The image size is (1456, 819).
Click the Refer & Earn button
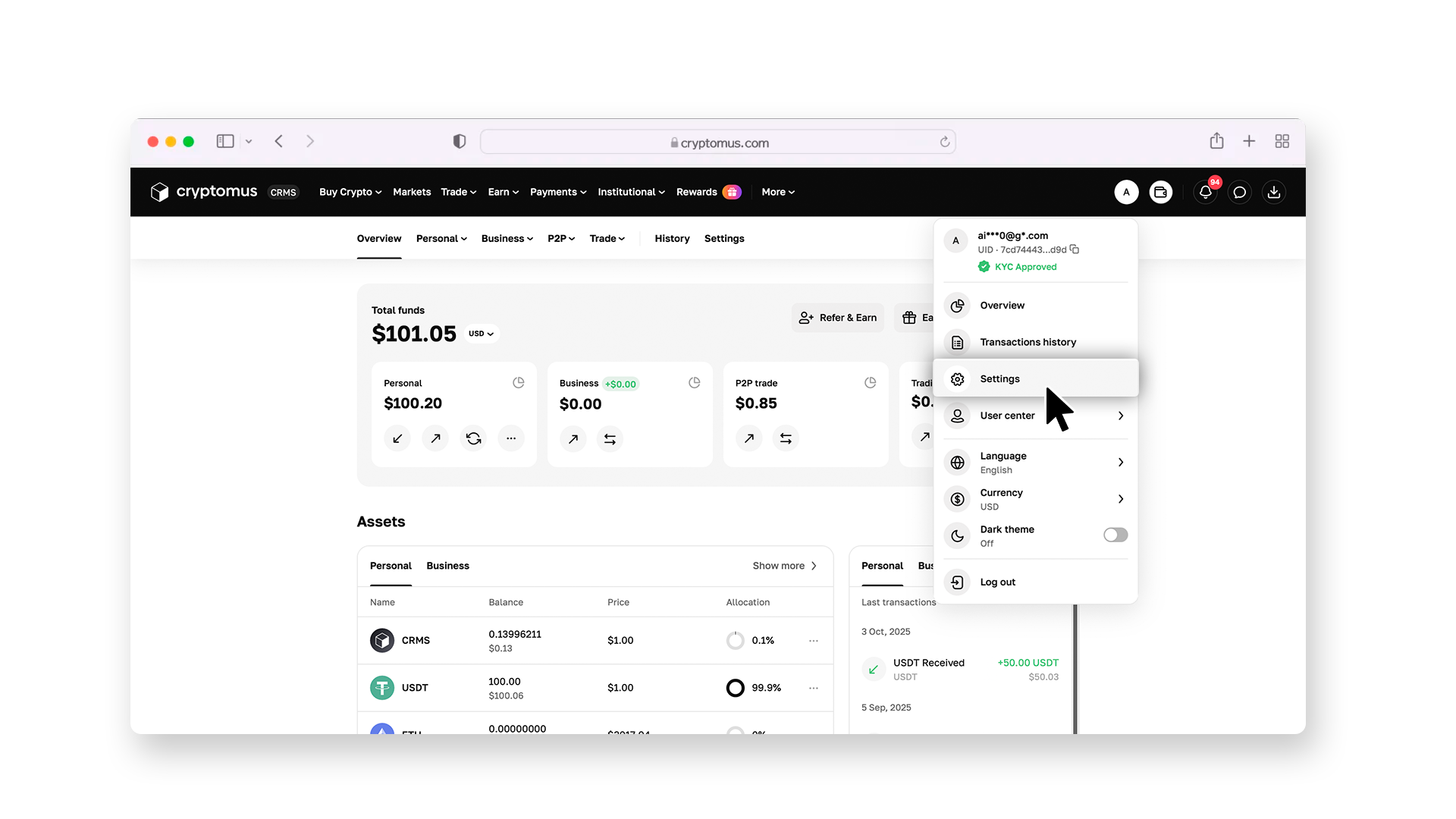coord(838,318)
